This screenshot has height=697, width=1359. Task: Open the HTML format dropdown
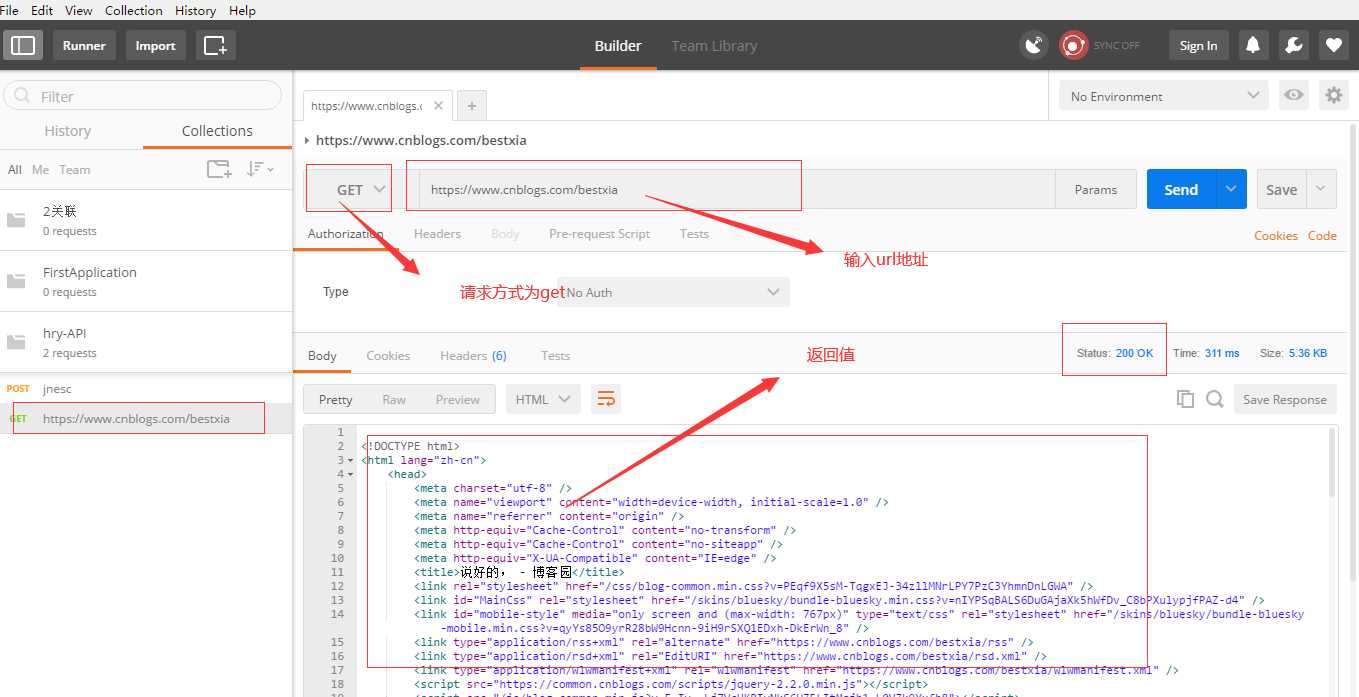click(543, 399)
